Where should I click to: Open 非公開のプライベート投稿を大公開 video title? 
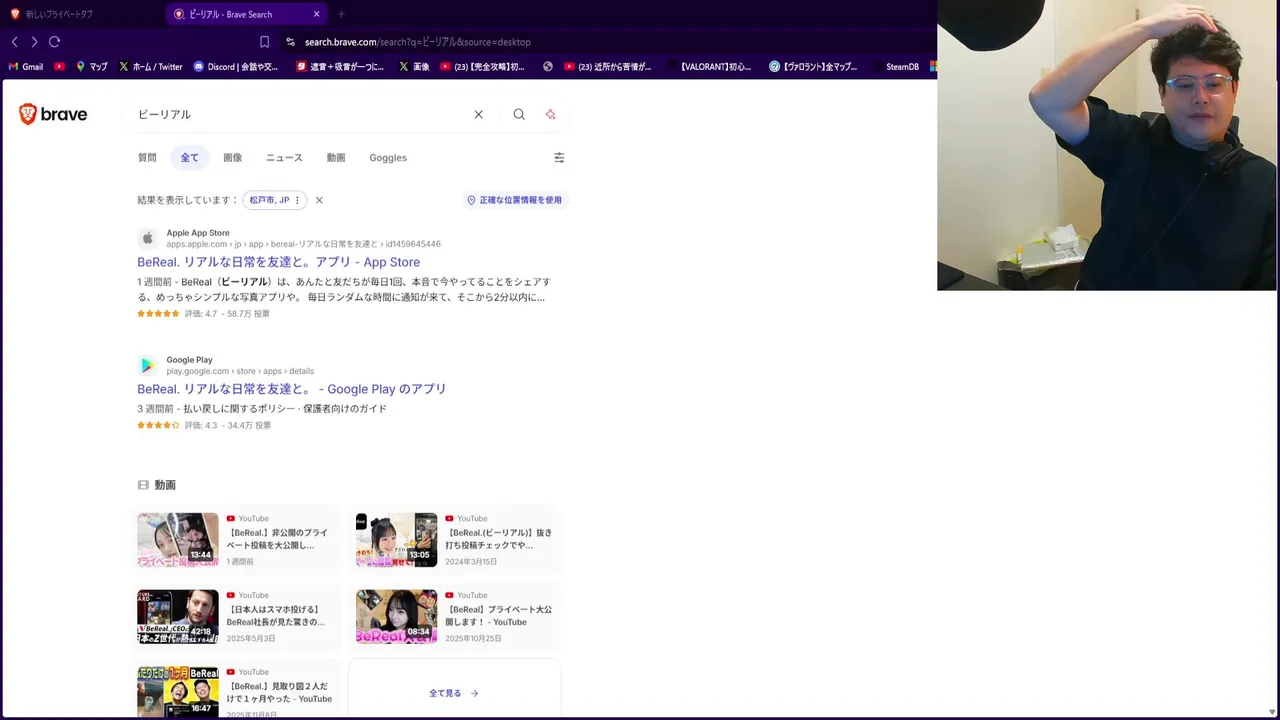[277, 539]
